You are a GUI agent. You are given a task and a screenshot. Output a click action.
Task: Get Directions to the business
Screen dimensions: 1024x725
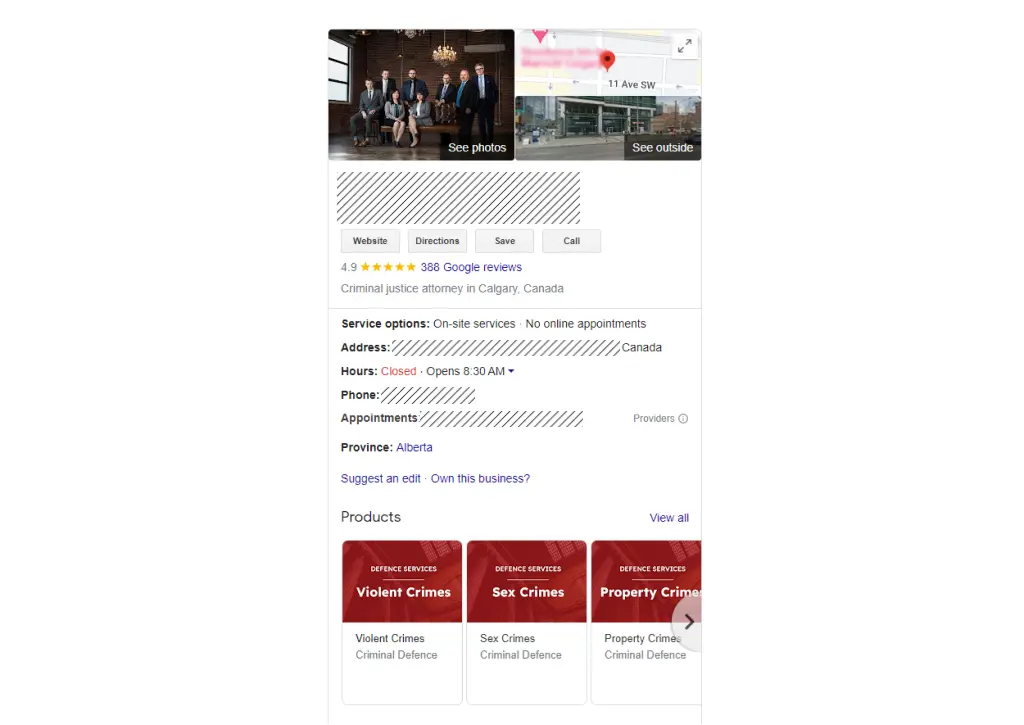point(437,241)
